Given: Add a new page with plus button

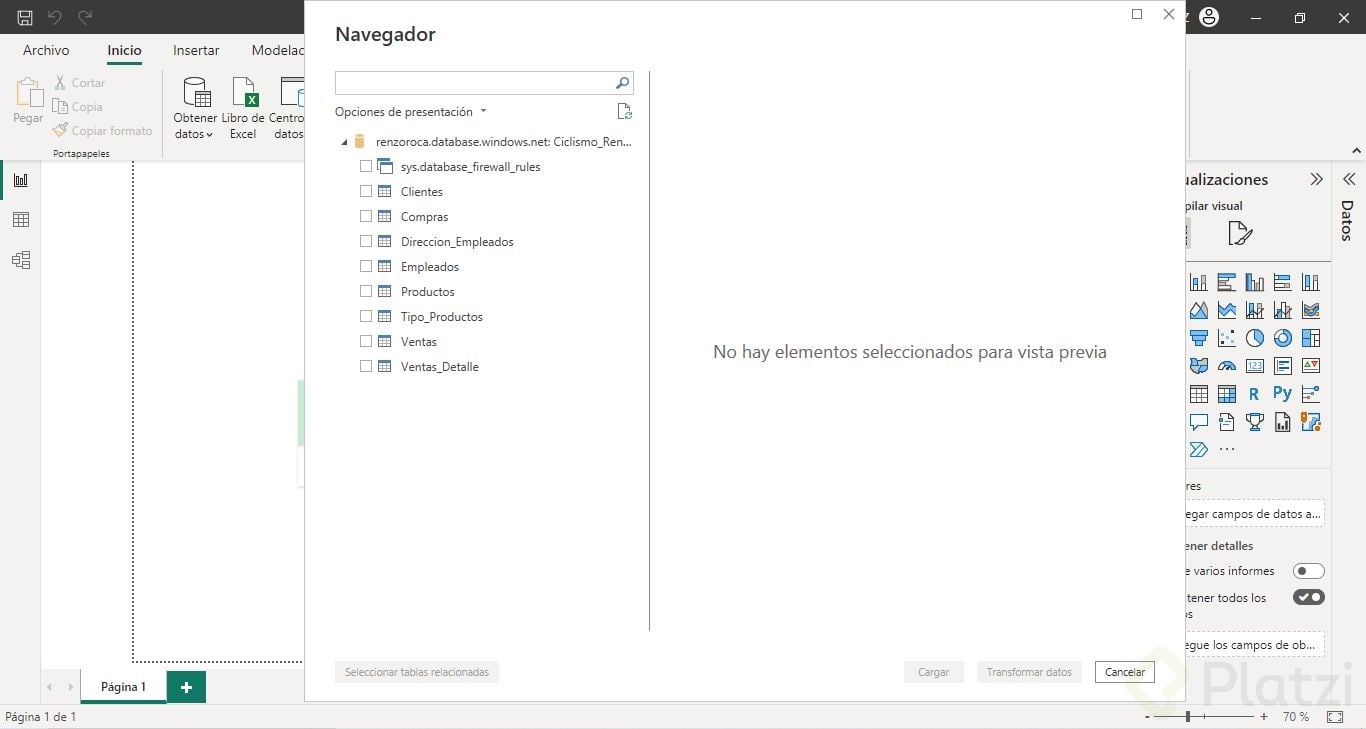Looking at the screenshot, I should (x=186, y=687).
